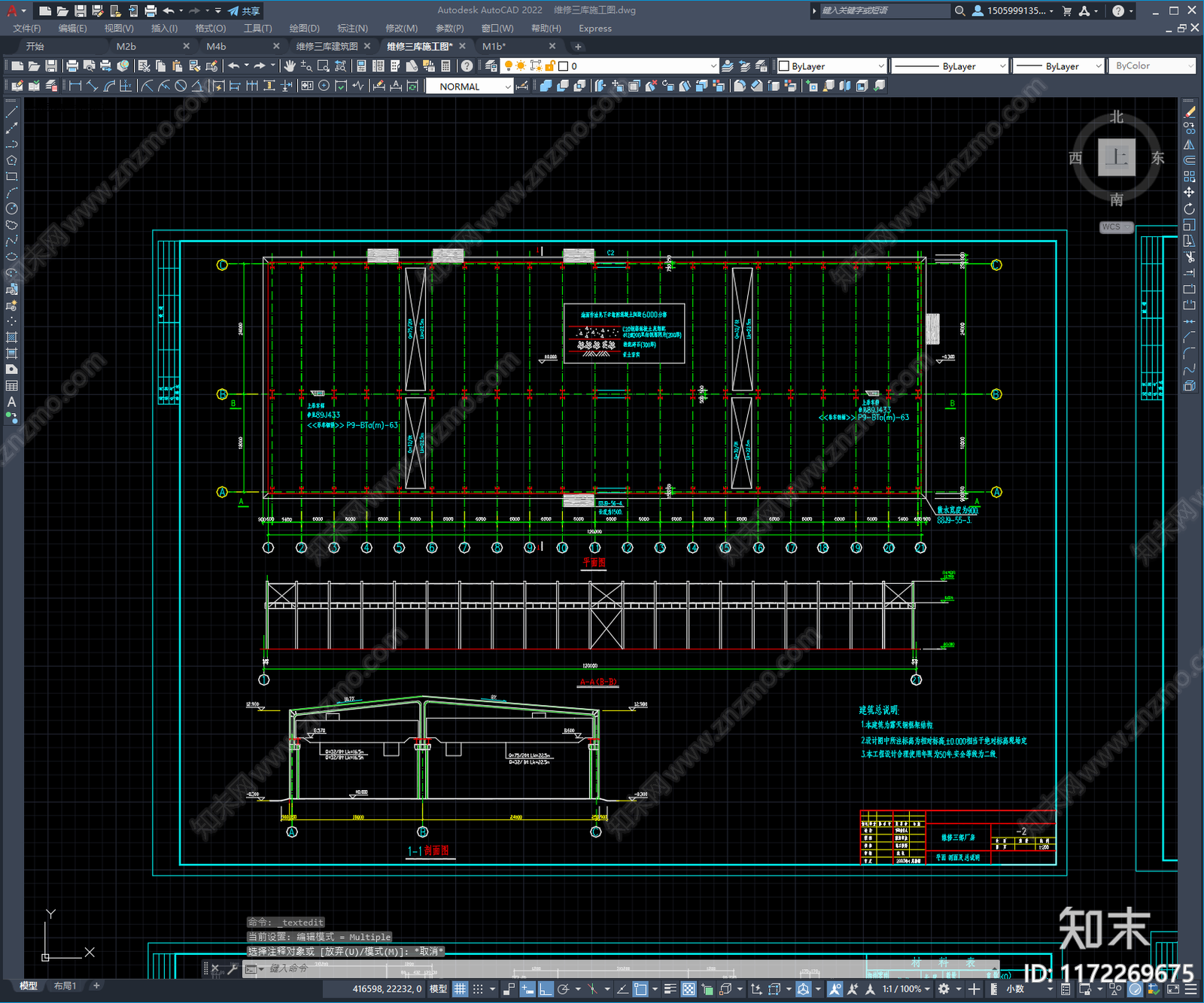Click the search magnifier icon in title bar
Viewport: 1204px width, 1003px height.
[960, 11]
